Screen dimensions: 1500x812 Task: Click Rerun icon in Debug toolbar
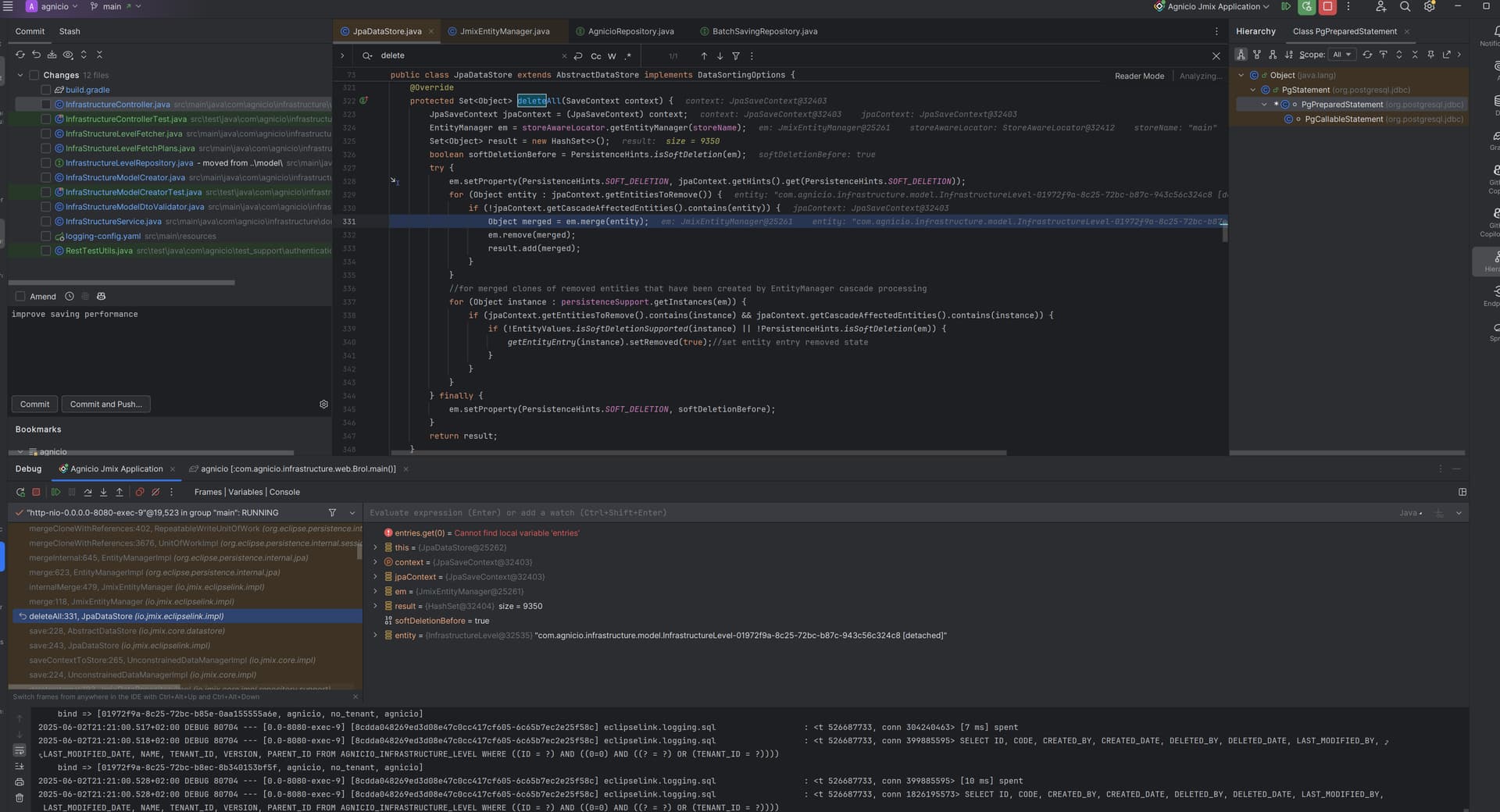(20, 492)
